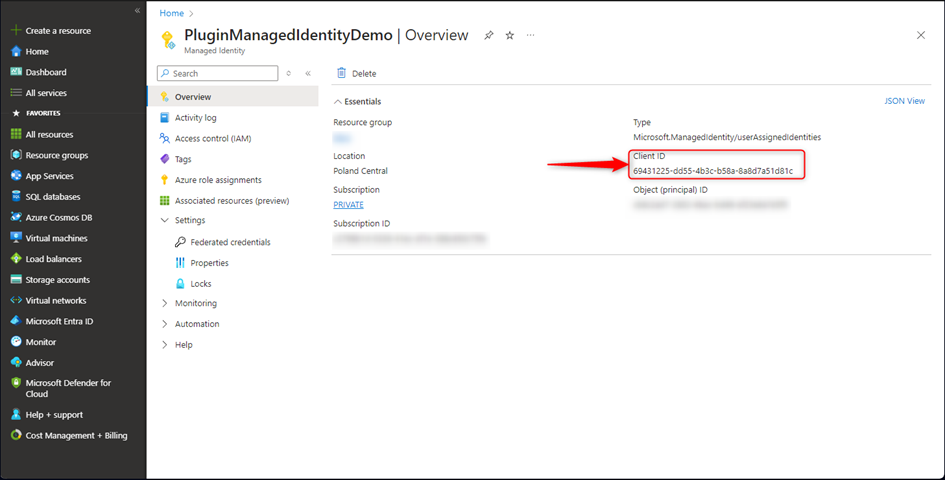Image resolution: width=945 pixels, height=480 pixels.
Task: Open the App Services icon
Action: pyautogui.click(x=16, y=175)
